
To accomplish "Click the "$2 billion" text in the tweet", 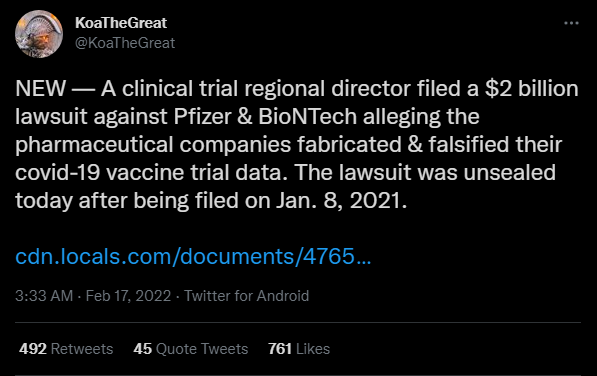I will pyautogui.click(x=532, y=88).
